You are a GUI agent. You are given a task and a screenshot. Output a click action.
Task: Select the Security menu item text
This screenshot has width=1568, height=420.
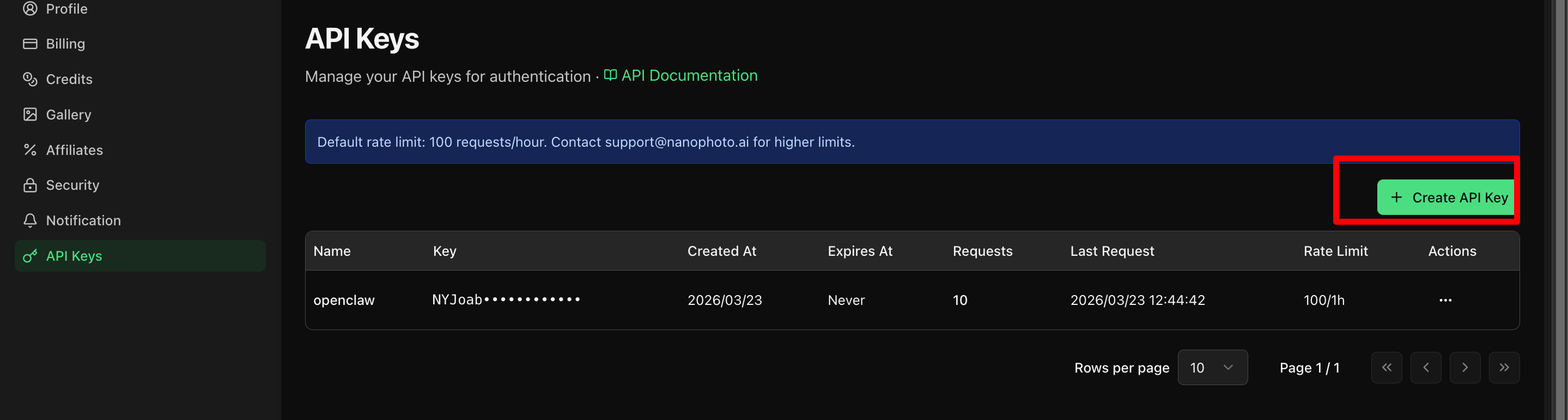click(72, 185)
